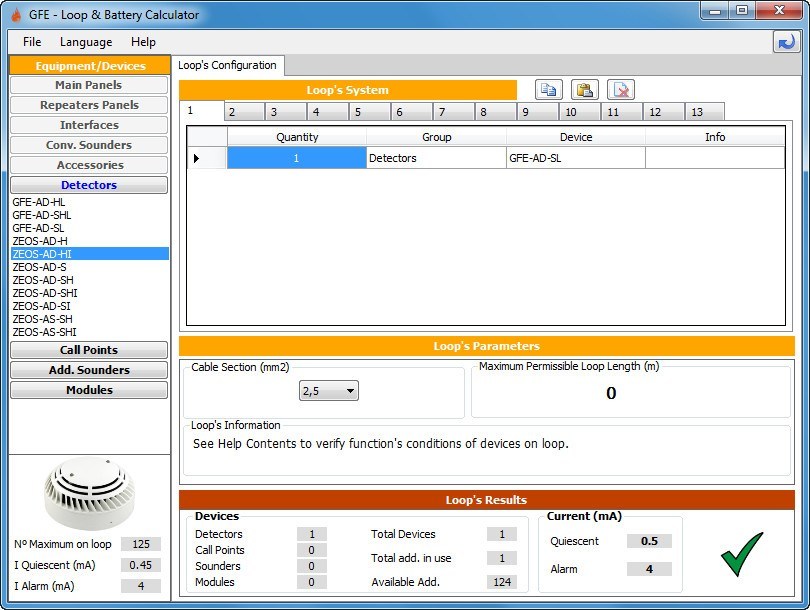Open the Language menu
This screenshot has width=810, height=610.
click(86, 42)
